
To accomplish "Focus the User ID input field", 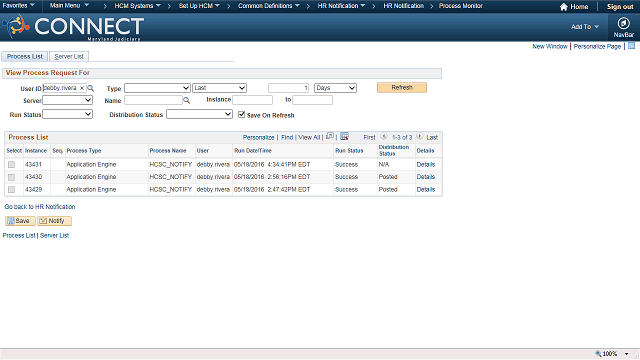I will pyautogui.click(x=64, y=88).
